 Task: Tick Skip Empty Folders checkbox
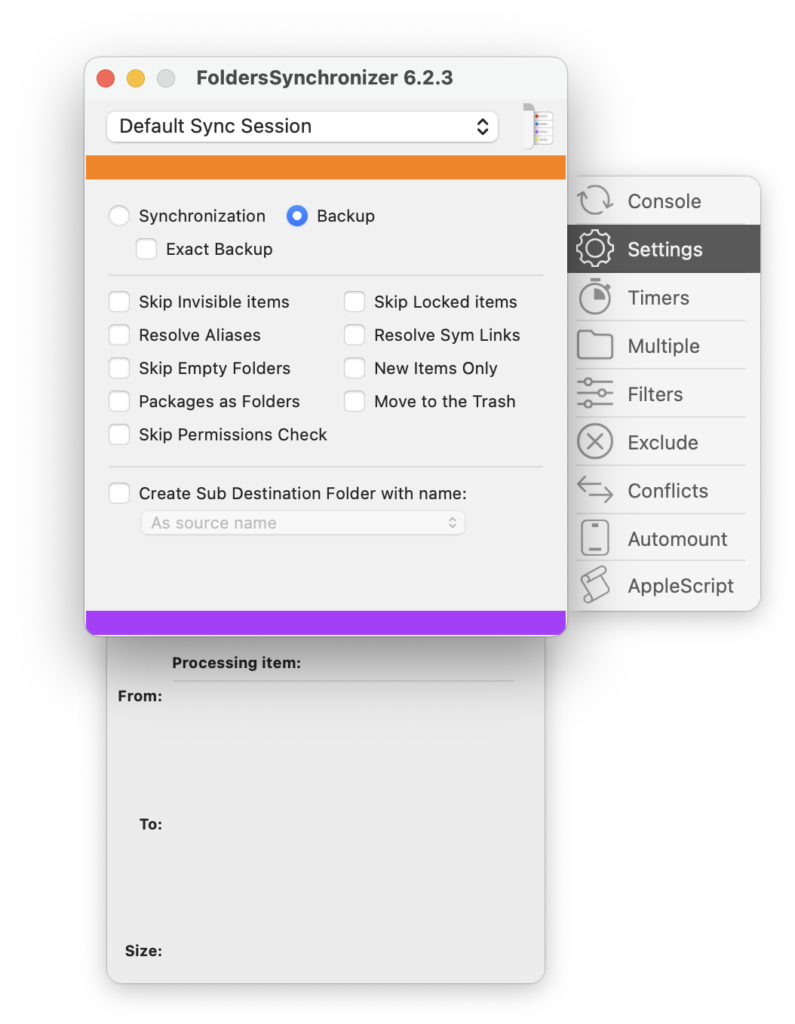click(119, 368)
